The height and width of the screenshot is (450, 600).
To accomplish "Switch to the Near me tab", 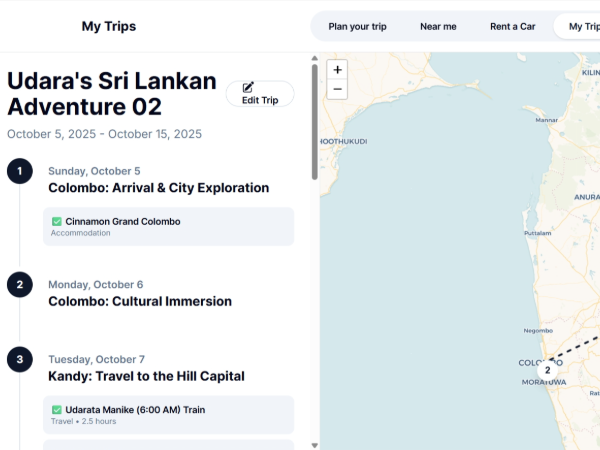I will pyautogui.click(x=438, y=26).
